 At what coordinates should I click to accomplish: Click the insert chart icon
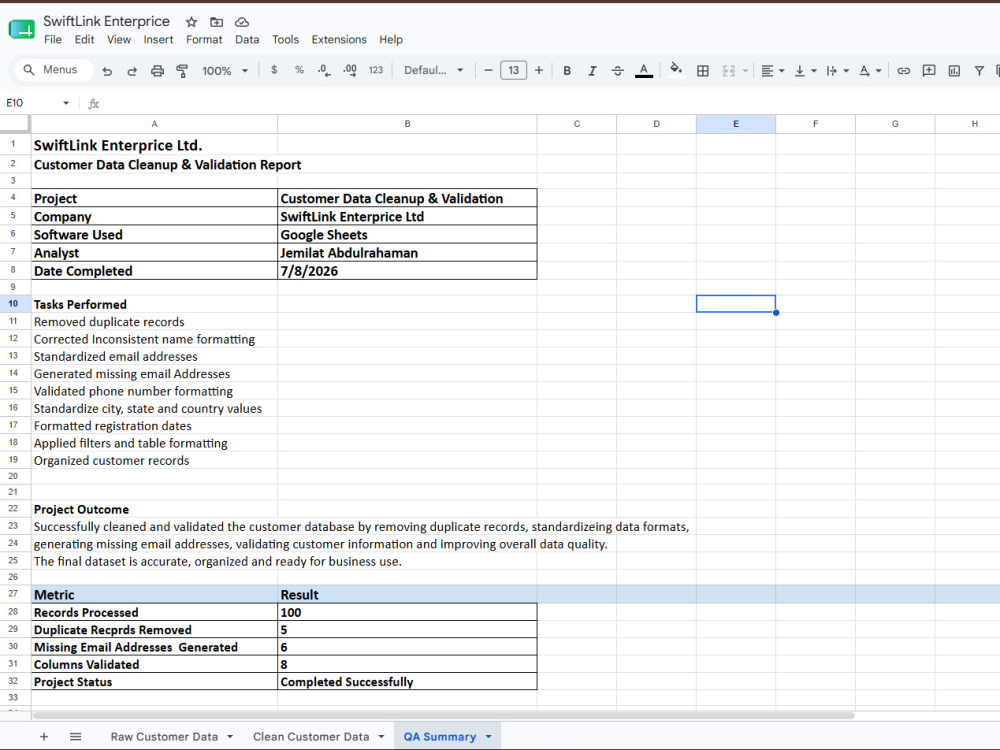click(954, 71)
